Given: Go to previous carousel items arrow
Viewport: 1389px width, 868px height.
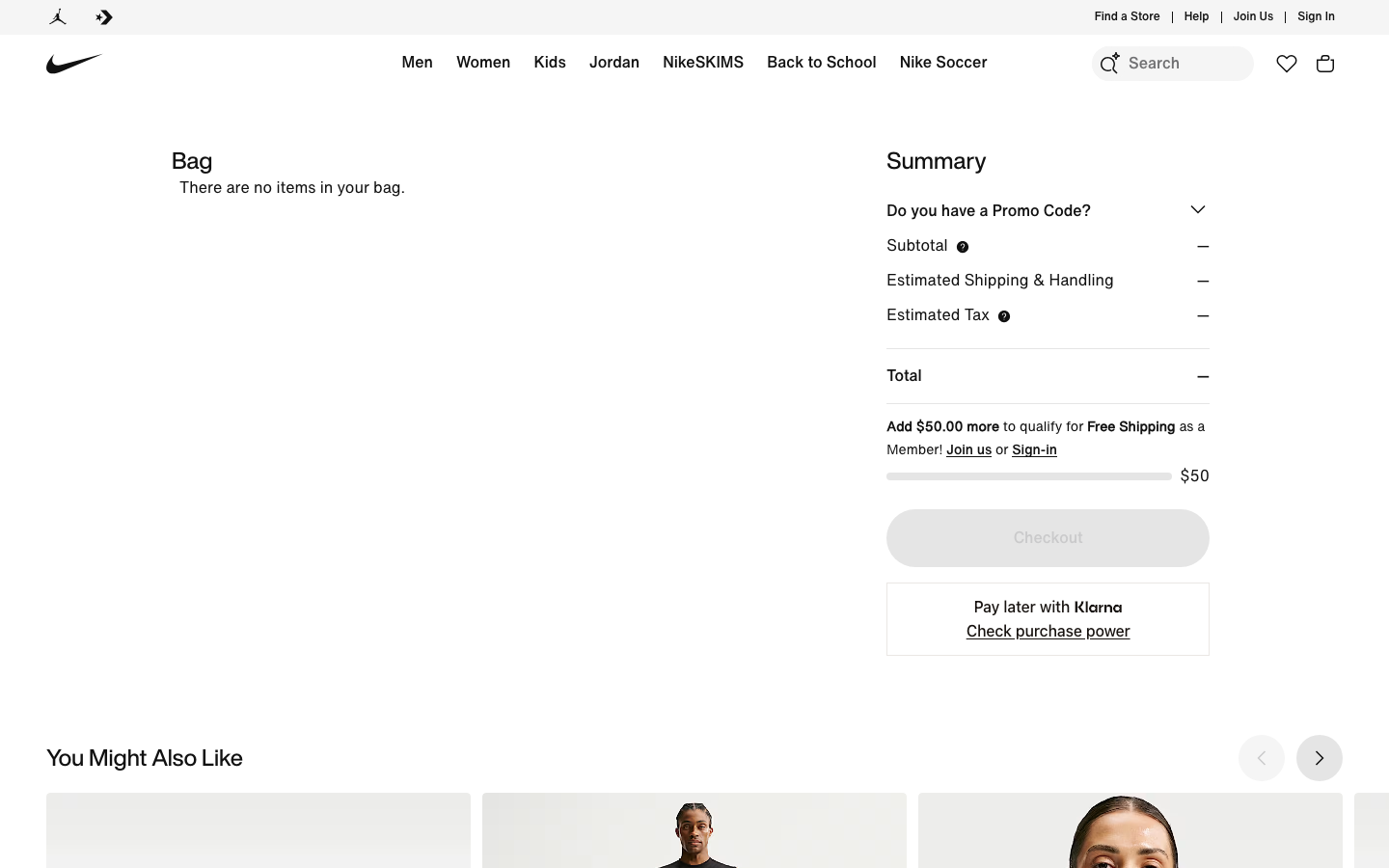Looking at the screenshot, I should tap(1262, 758).
